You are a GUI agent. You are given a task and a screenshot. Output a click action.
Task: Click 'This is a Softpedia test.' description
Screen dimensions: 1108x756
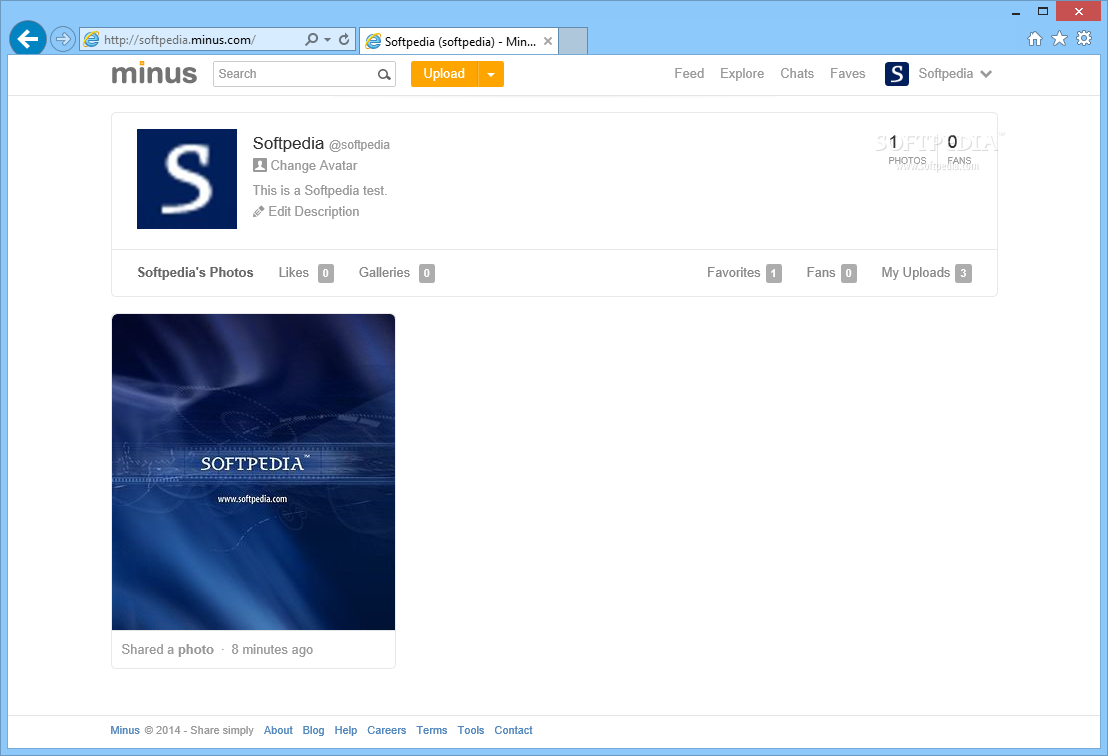320,190
